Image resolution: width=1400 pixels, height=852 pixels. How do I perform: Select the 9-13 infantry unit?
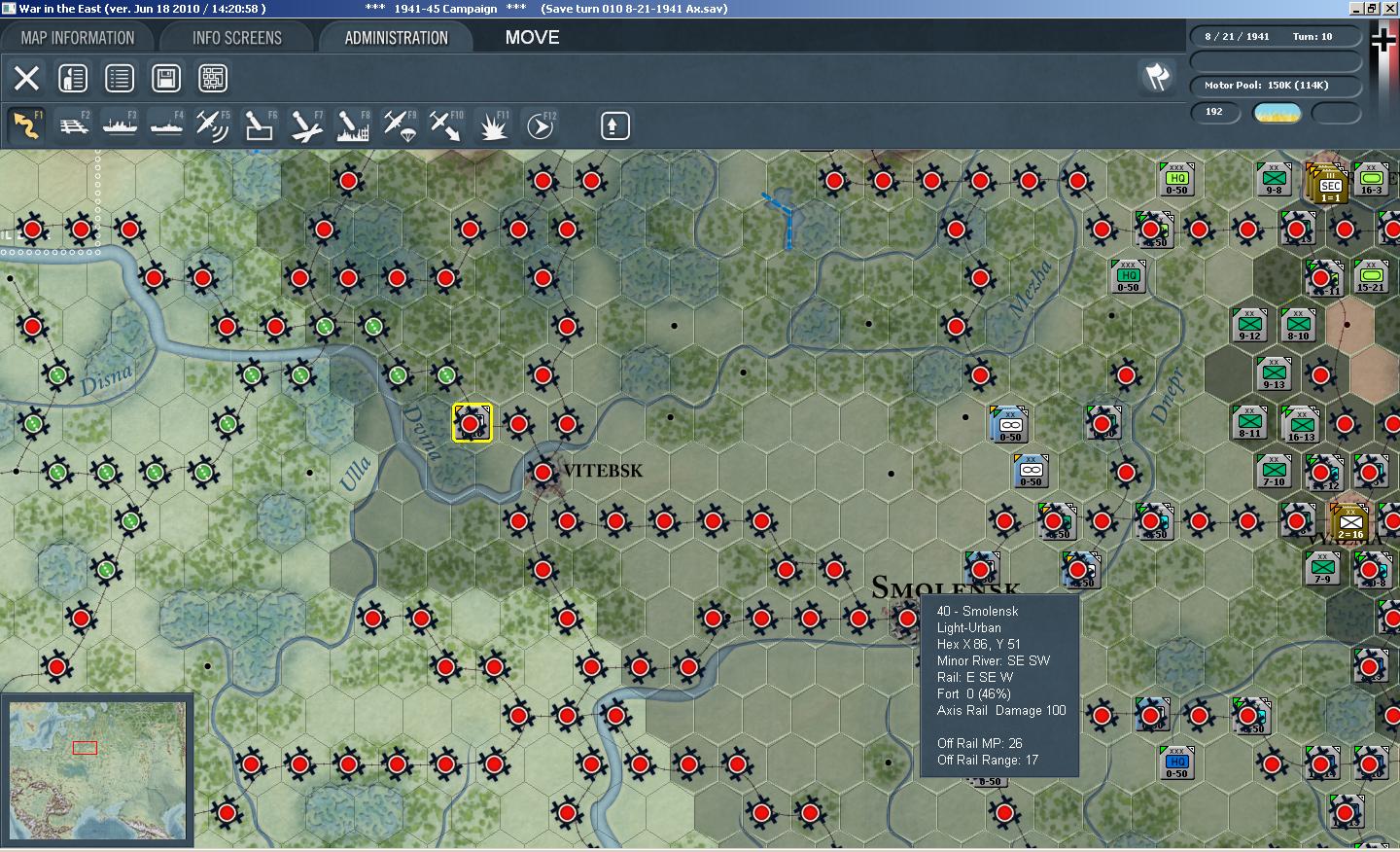1274,373
